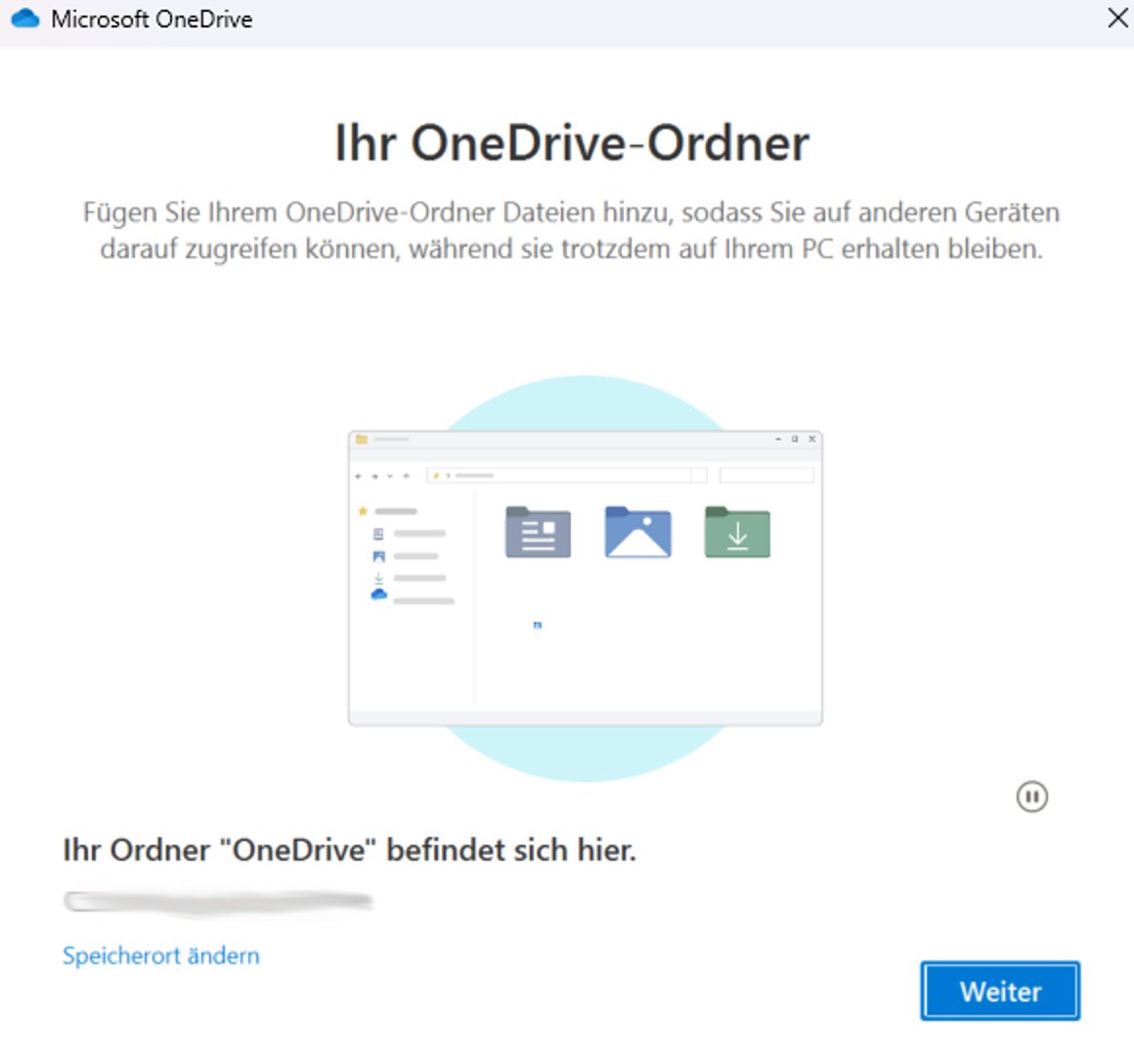The width and height of the screenshot is (1134, 1064).
Task: Click the back arrow in the illustrated explorer
Action: tap(359, 474)
